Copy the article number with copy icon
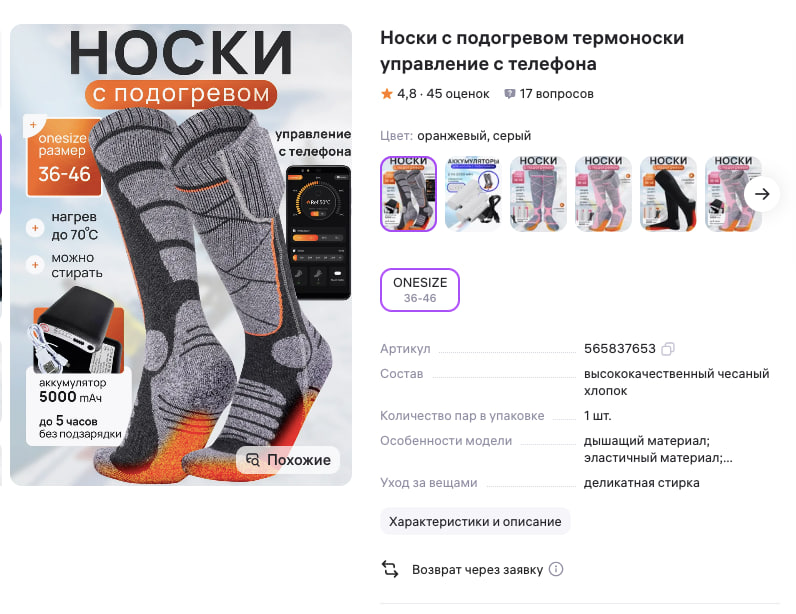796x614 pixels. coord(668,349)
